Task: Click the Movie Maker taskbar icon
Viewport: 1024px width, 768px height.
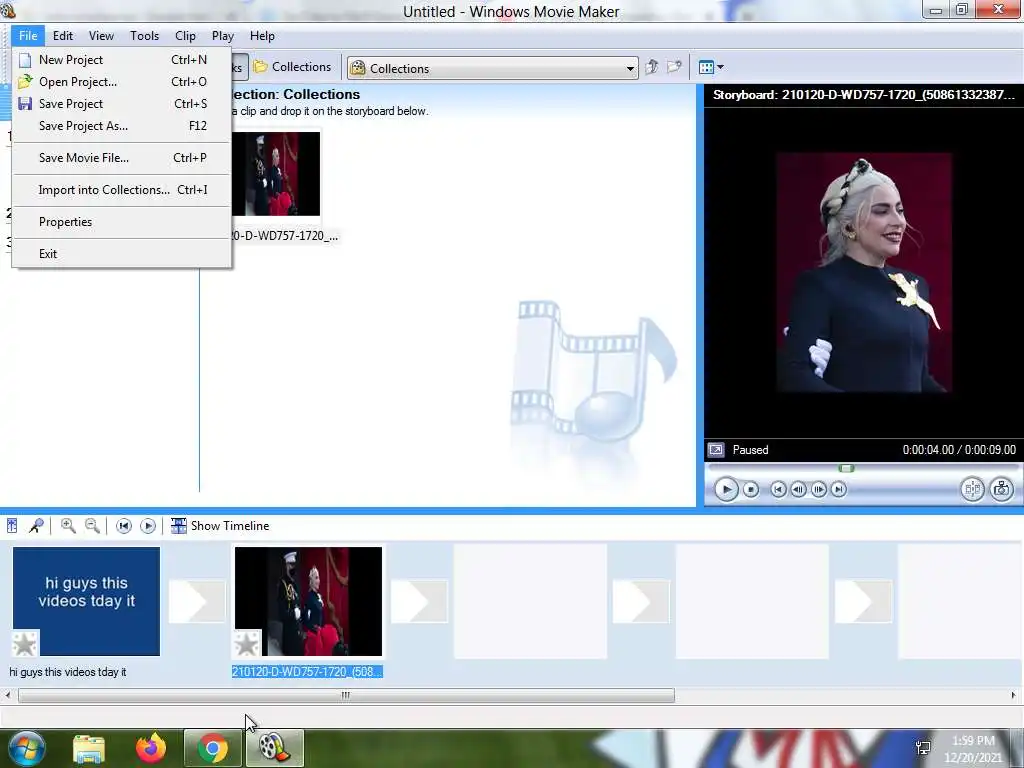Action: click(x=275, y=748)
